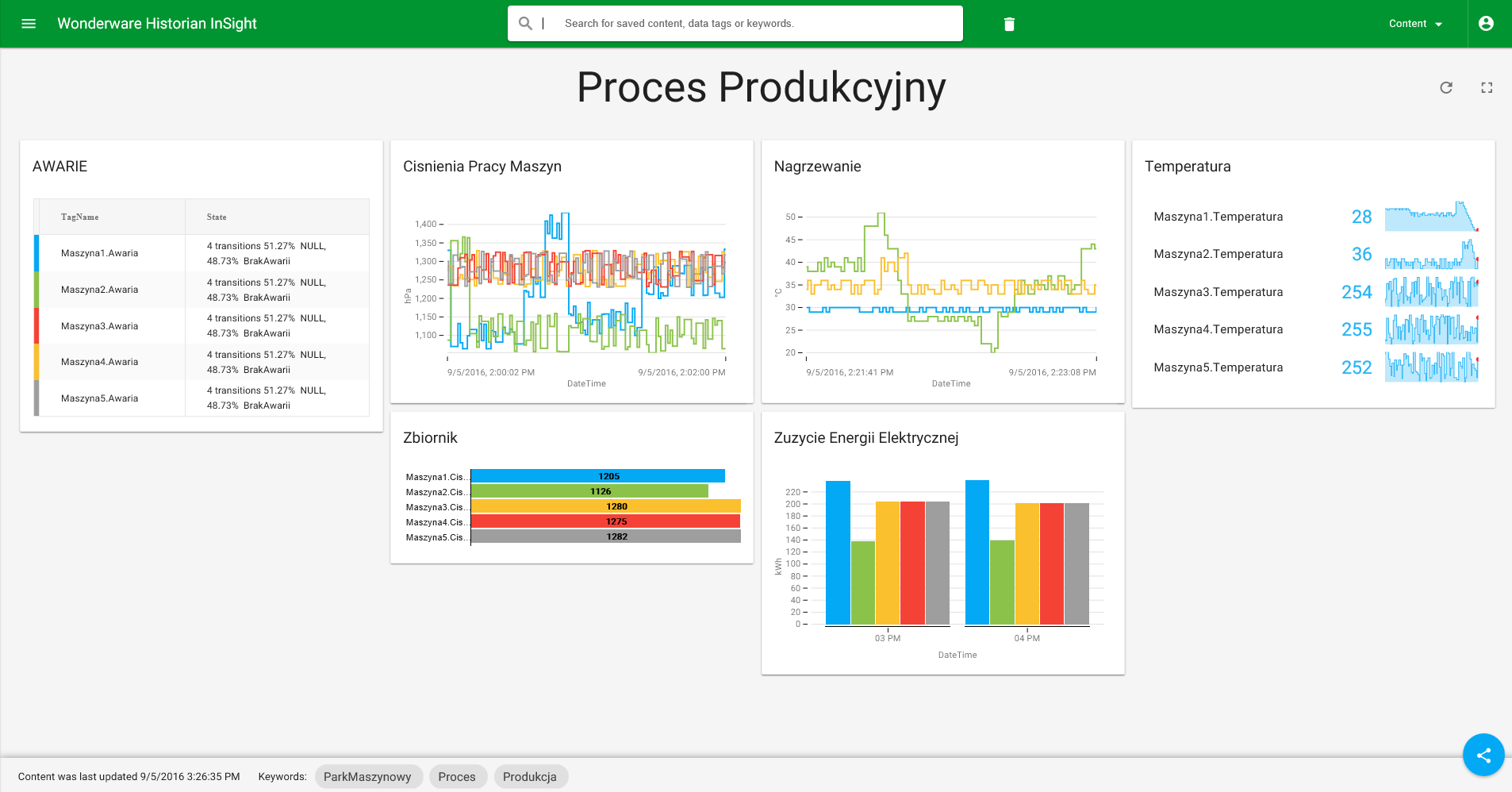Open the Wonderware Historian InSight home title
Viewport: 1512px width, 792px height.
point(157,24)
